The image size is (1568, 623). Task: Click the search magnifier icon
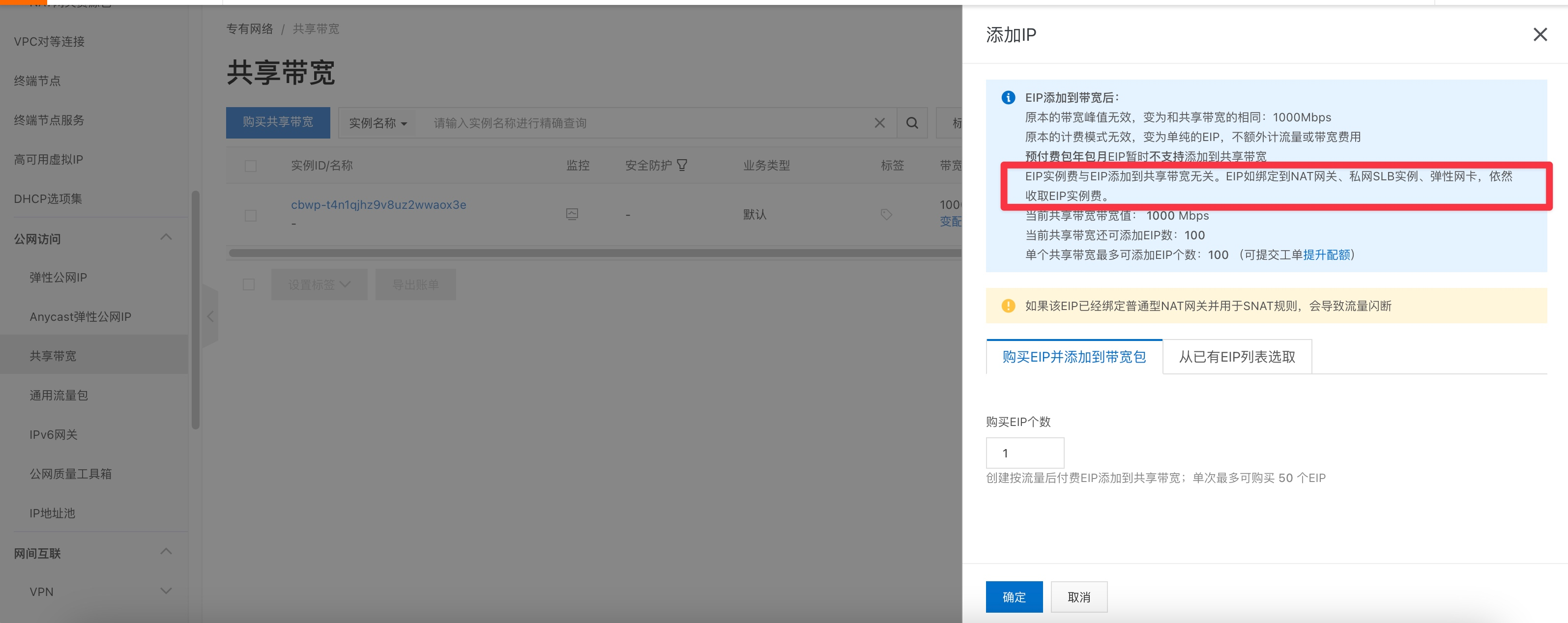[912, 123]
